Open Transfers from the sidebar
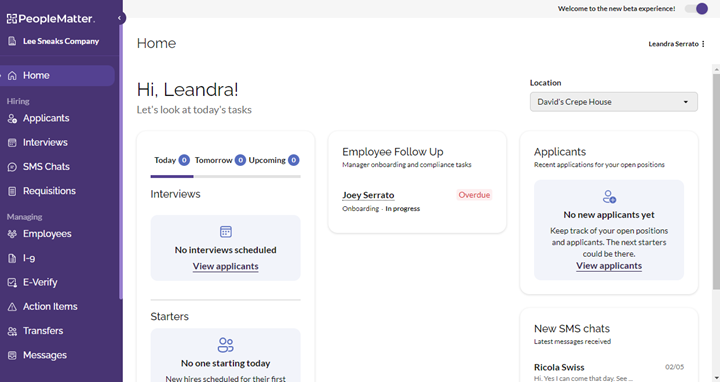This screenshot has height=382, width=720. 43,331
